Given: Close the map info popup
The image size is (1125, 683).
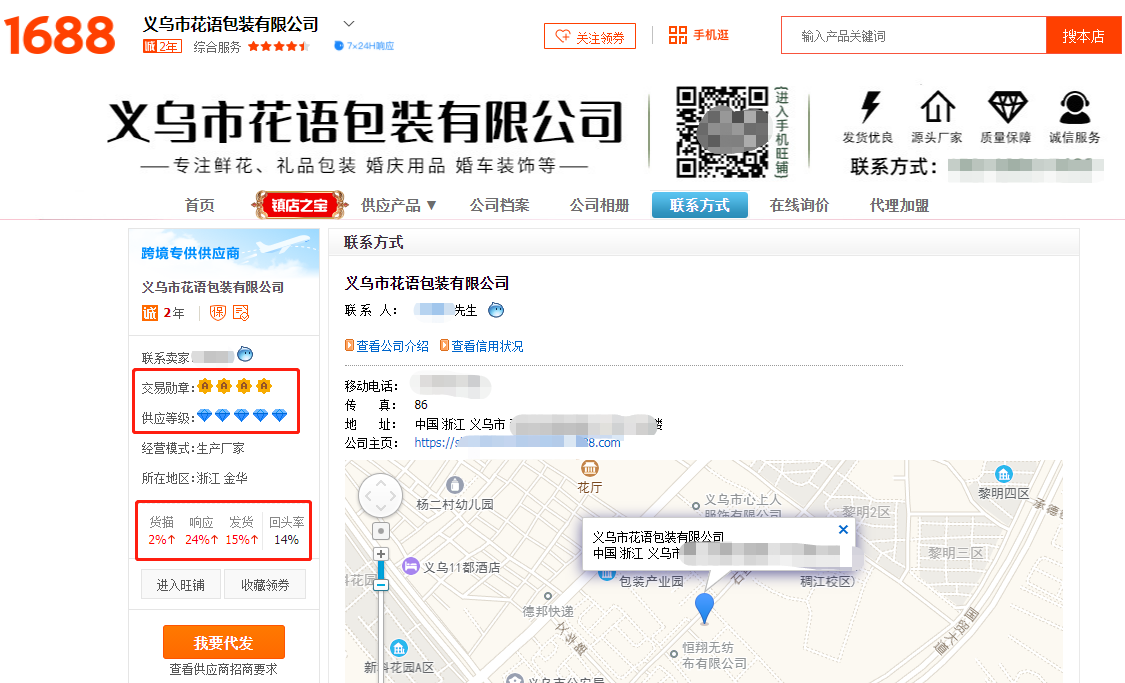Looking at the screenshot, I should (x=843, y=529).
